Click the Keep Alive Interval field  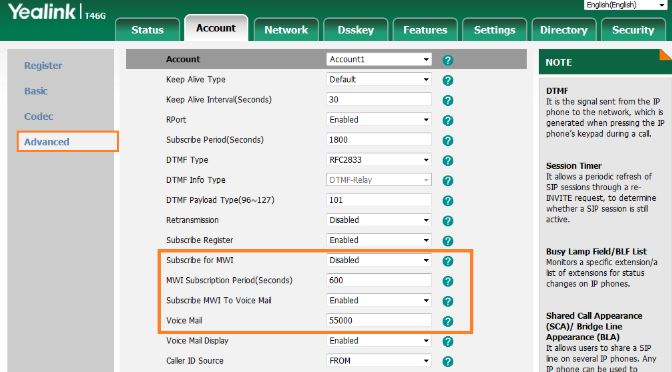379,99
